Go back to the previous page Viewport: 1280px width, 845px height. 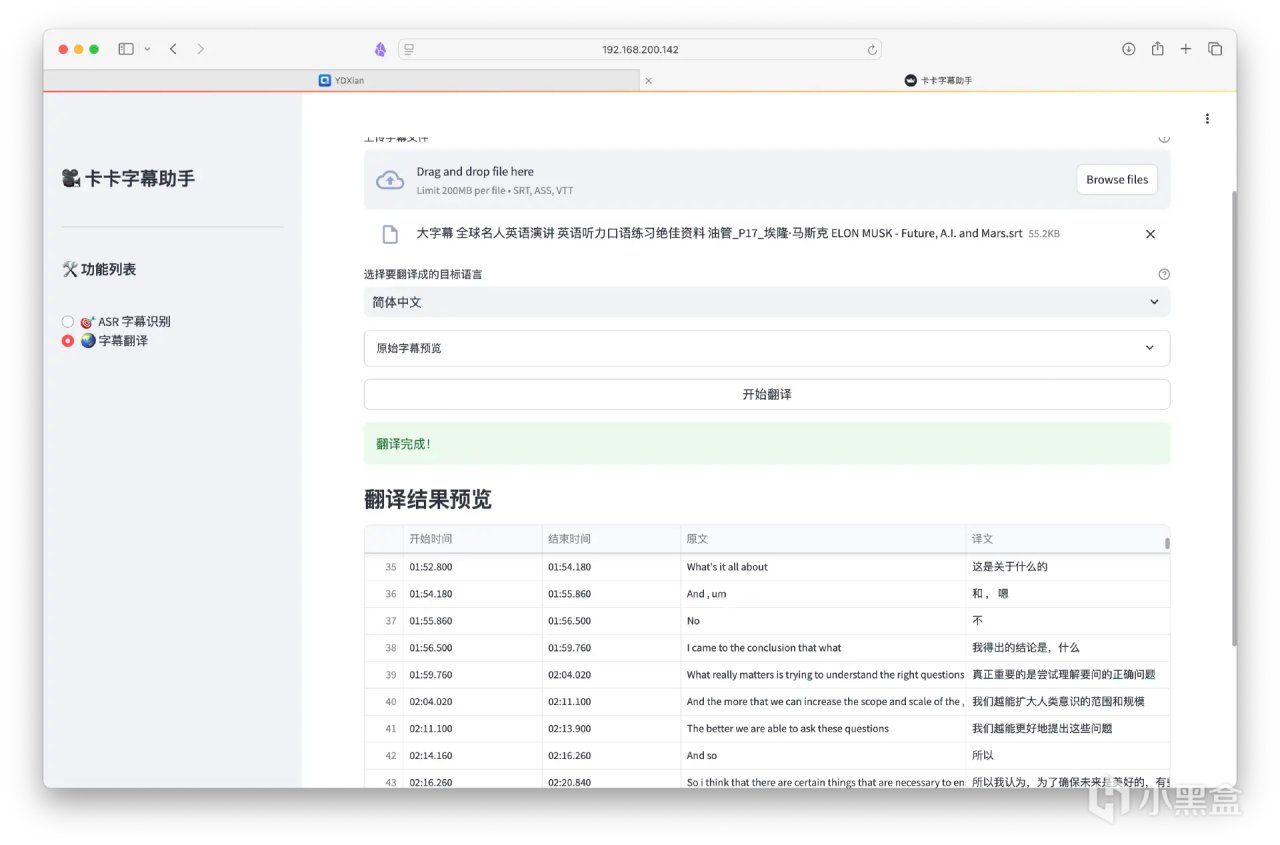[173, 49]
